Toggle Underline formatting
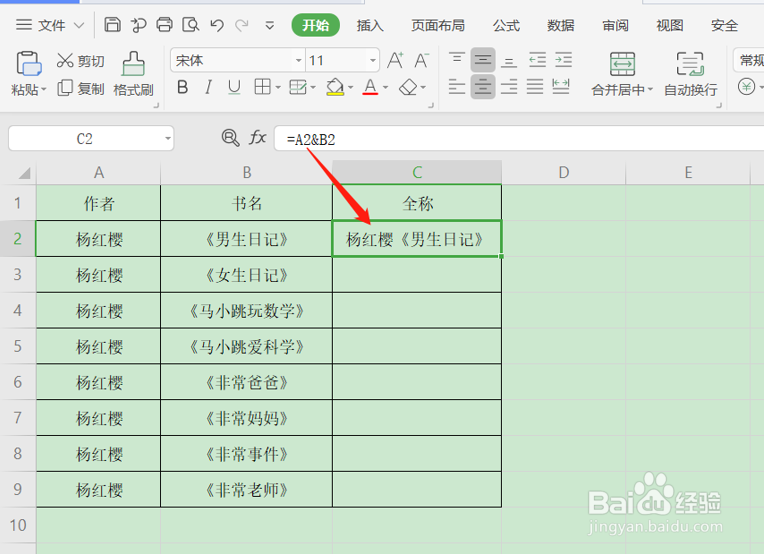The width and height of the screenshot is (766, 554). 234,87
